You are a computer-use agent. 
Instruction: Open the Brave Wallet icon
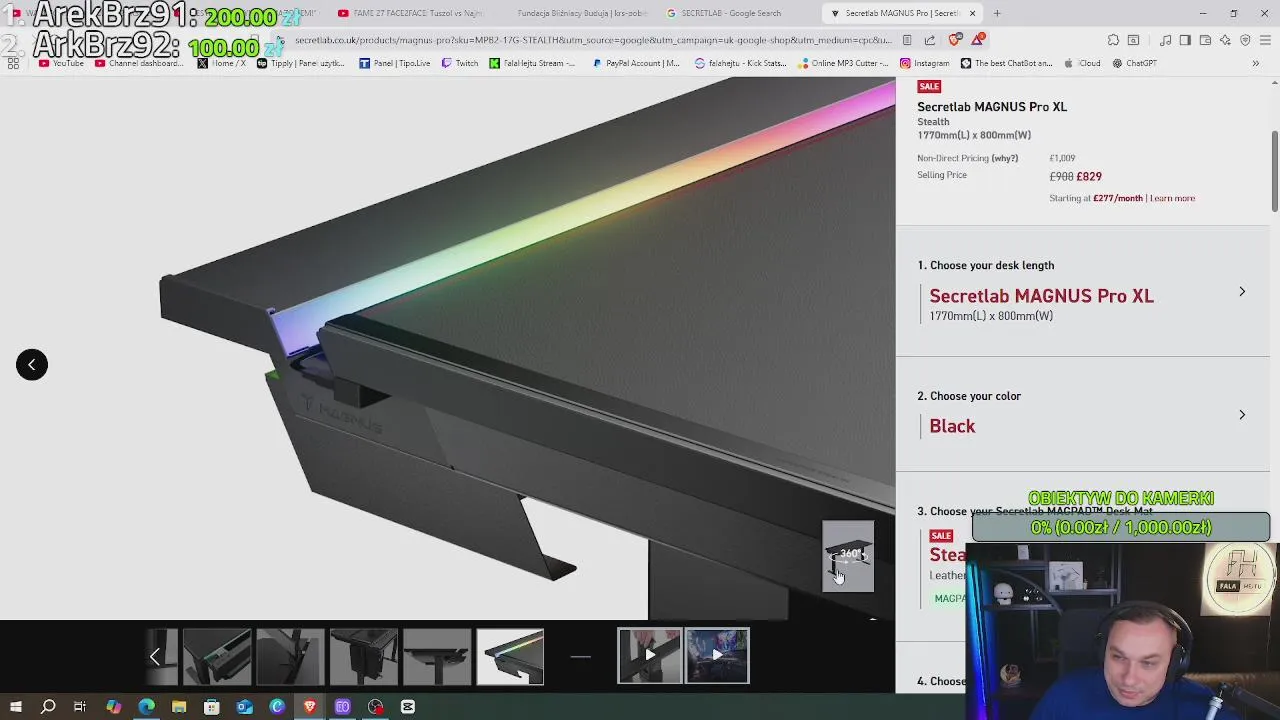click(x=1205, y=40)
